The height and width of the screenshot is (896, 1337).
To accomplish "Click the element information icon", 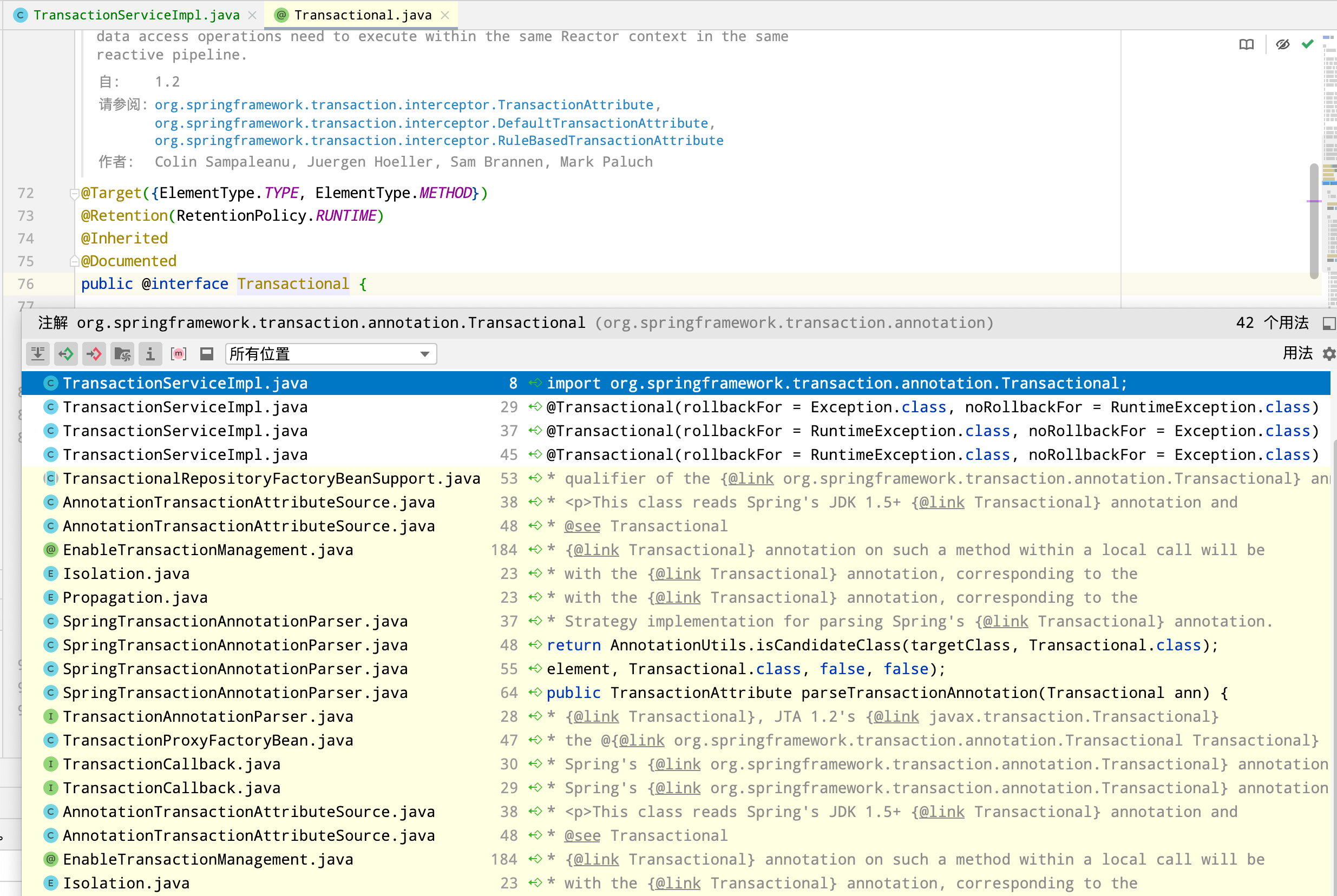I will pyautogui.click(x=151, y=353).
